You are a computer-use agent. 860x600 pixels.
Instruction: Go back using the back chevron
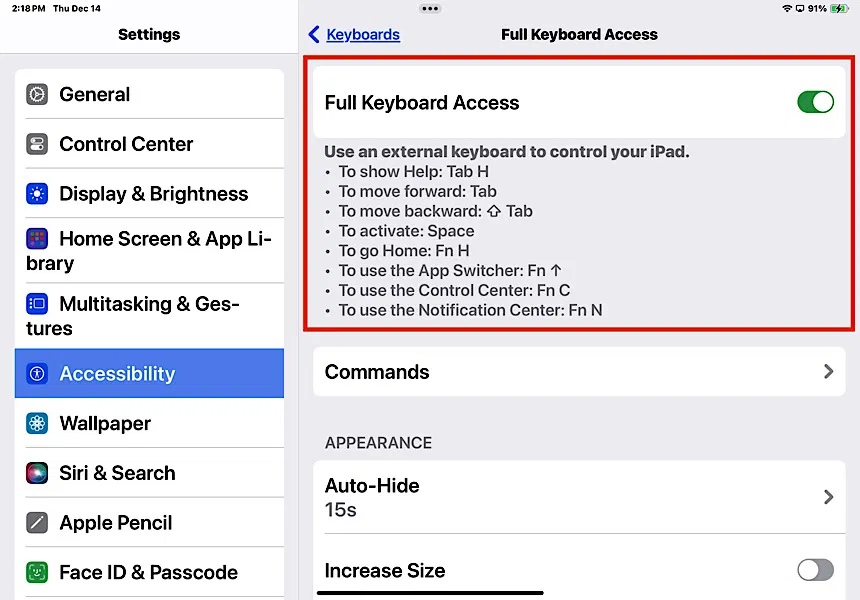click(x=314, y=35)
